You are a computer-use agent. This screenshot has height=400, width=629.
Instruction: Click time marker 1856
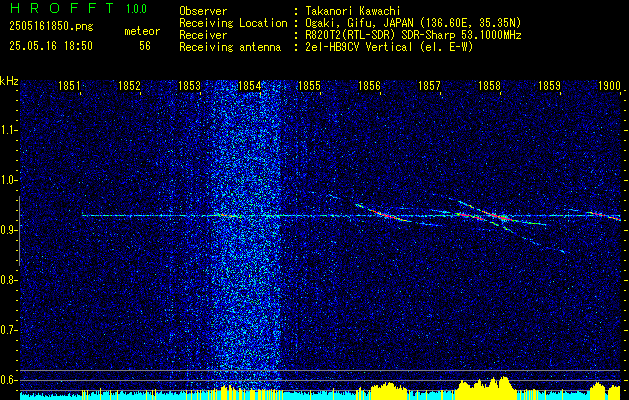369,85
